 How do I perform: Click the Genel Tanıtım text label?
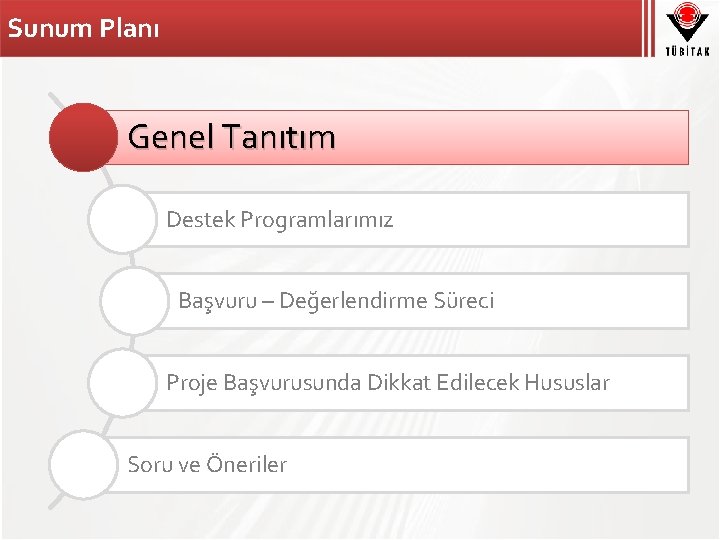231,137
